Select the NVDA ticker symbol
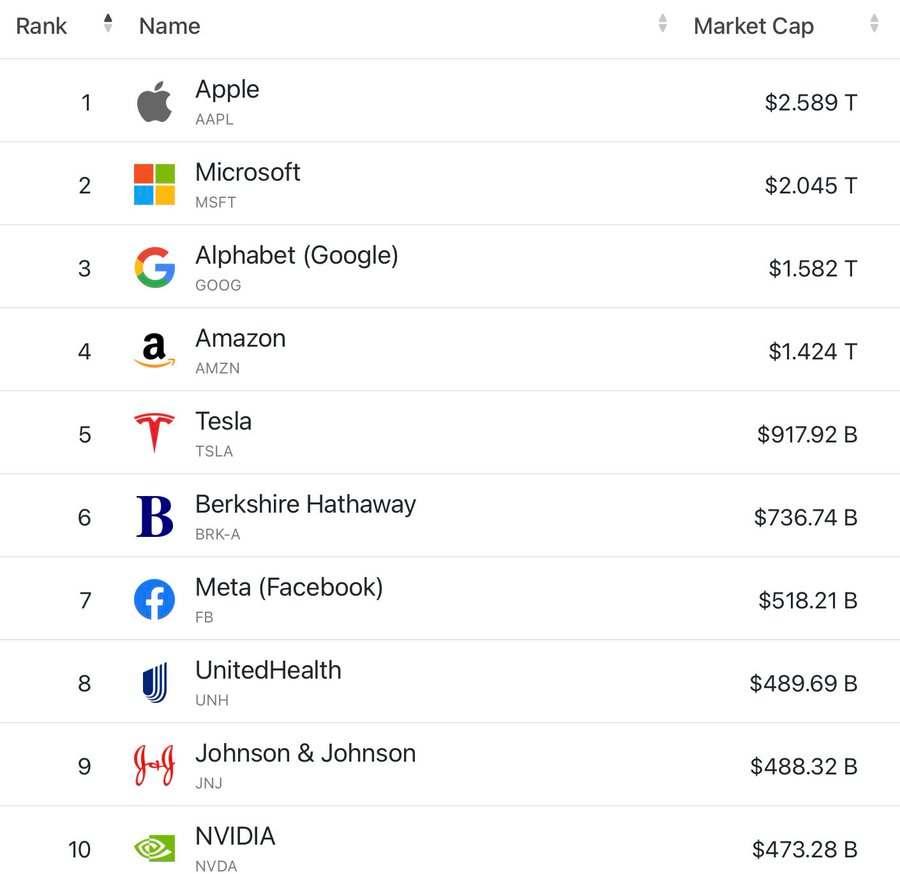The width and height of the screenshot is (900, 874). tap(216, 866)
